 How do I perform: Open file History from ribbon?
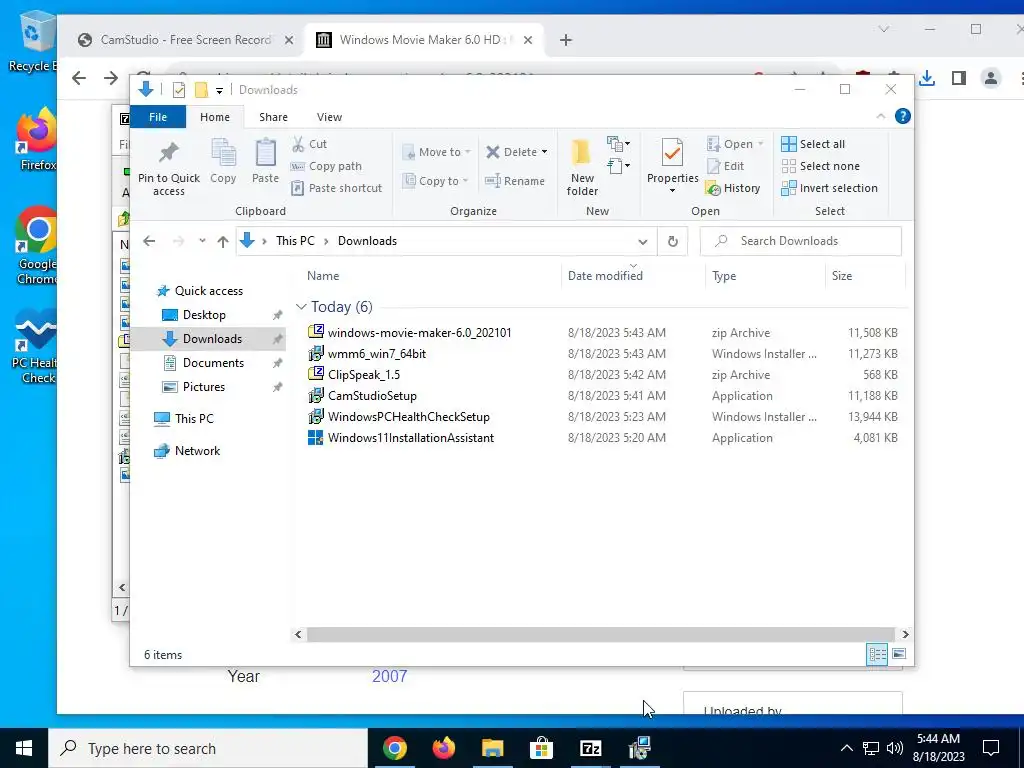click(733, 188)
